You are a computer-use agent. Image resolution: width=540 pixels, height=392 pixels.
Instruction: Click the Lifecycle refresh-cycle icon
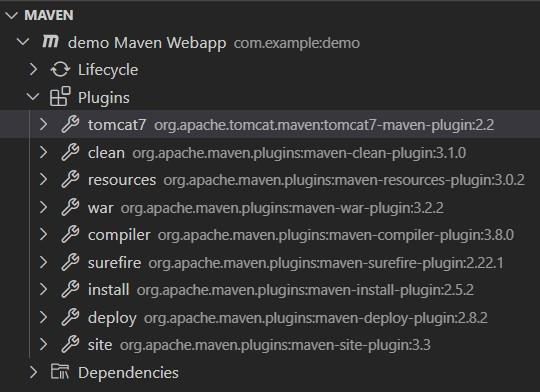(x=60, y=70)
